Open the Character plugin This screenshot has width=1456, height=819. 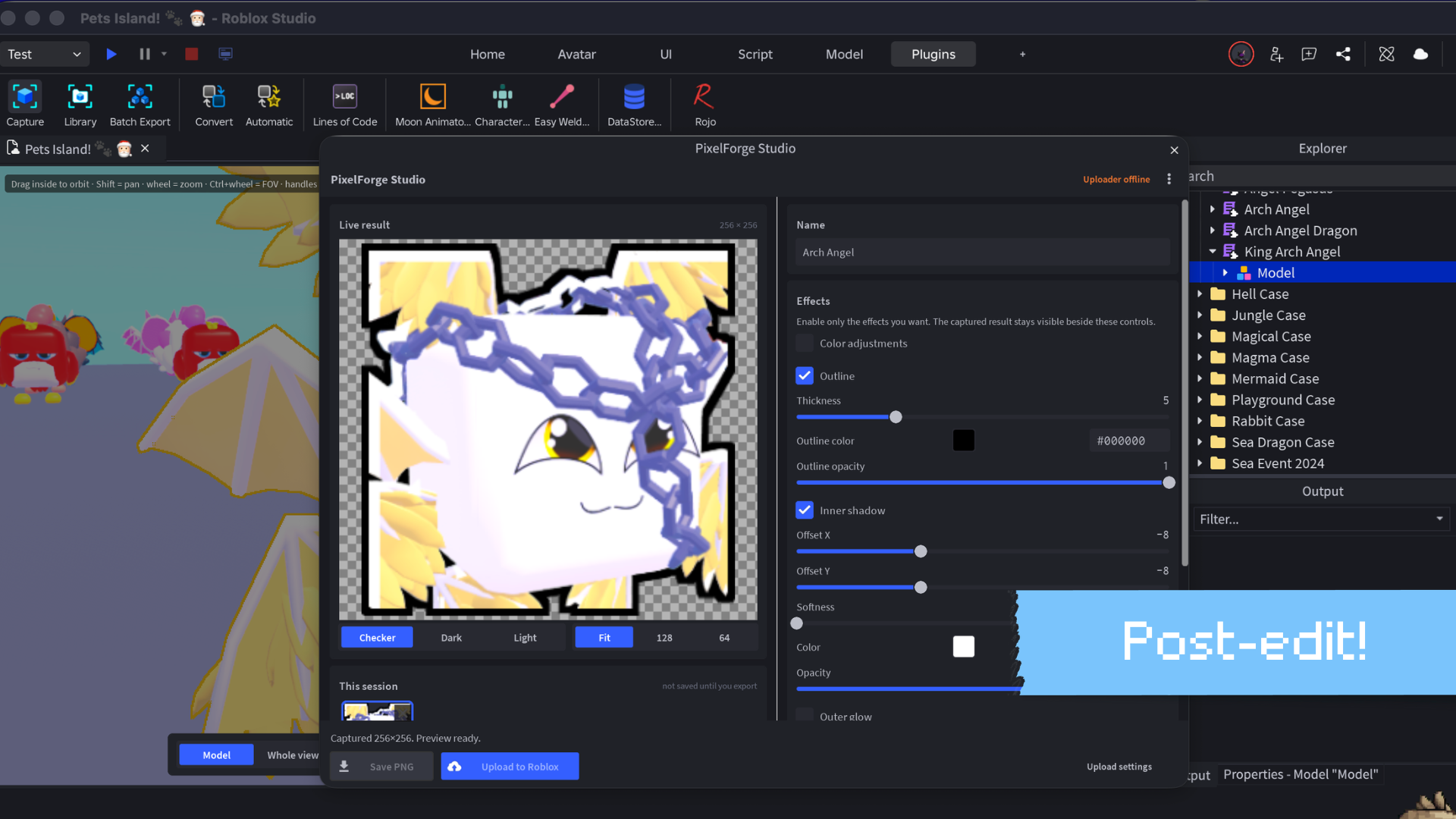pyautogui.click(x=502, y=105)
